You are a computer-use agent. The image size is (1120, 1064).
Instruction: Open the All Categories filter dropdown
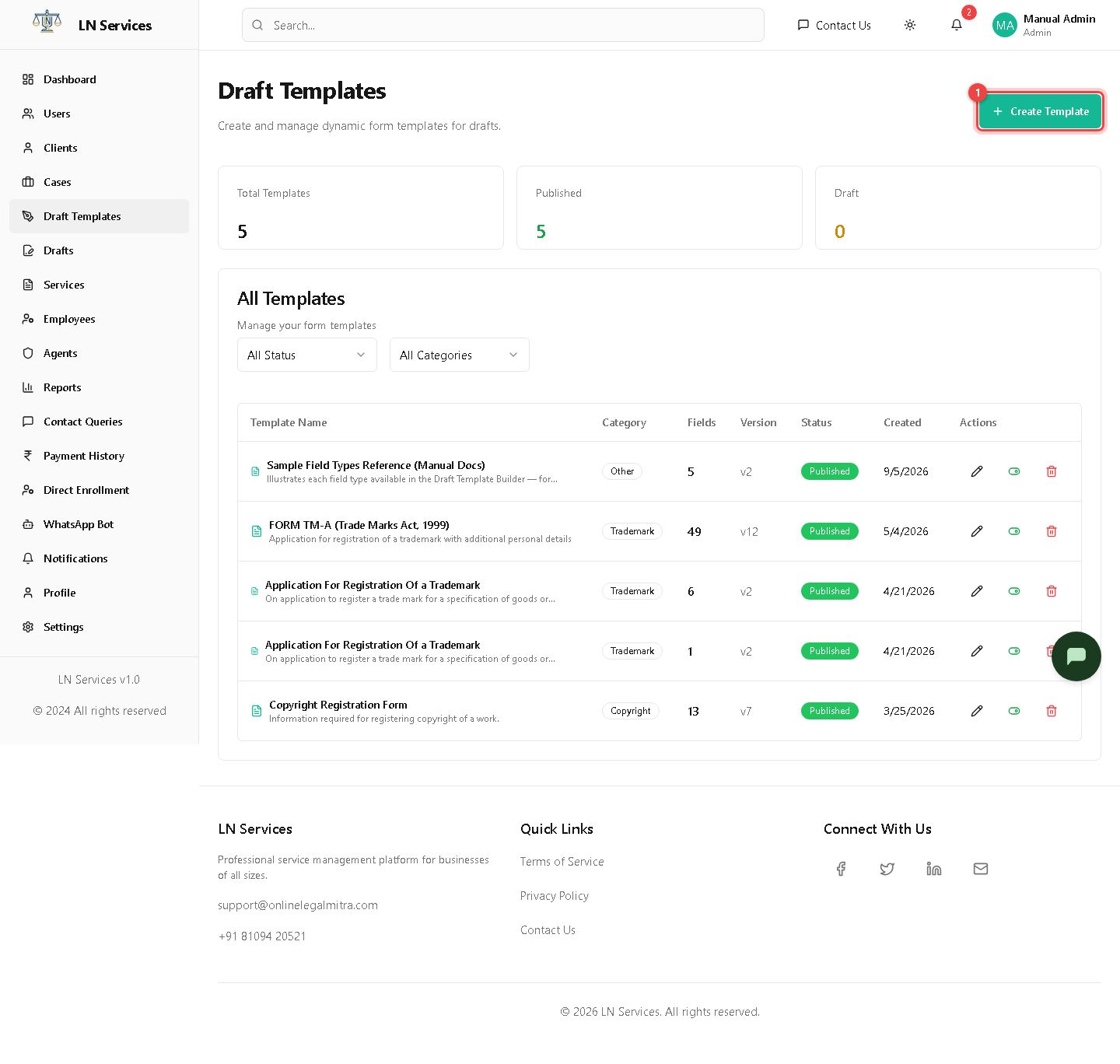coord(460,355)
